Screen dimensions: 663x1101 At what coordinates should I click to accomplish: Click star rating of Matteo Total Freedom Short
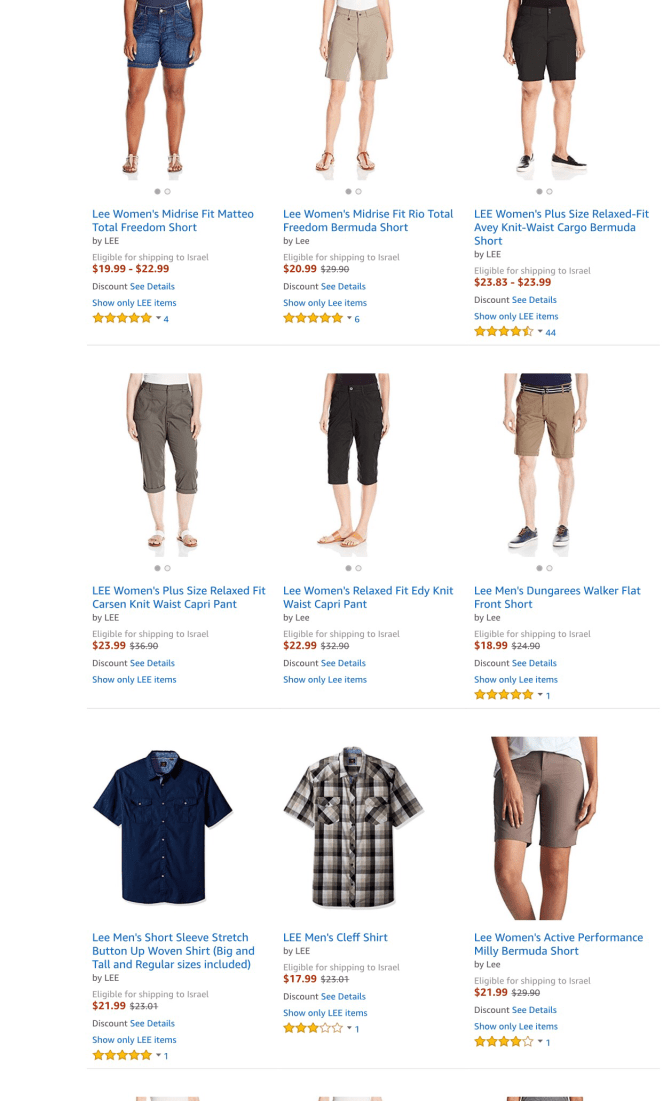(x=122, y=318)
